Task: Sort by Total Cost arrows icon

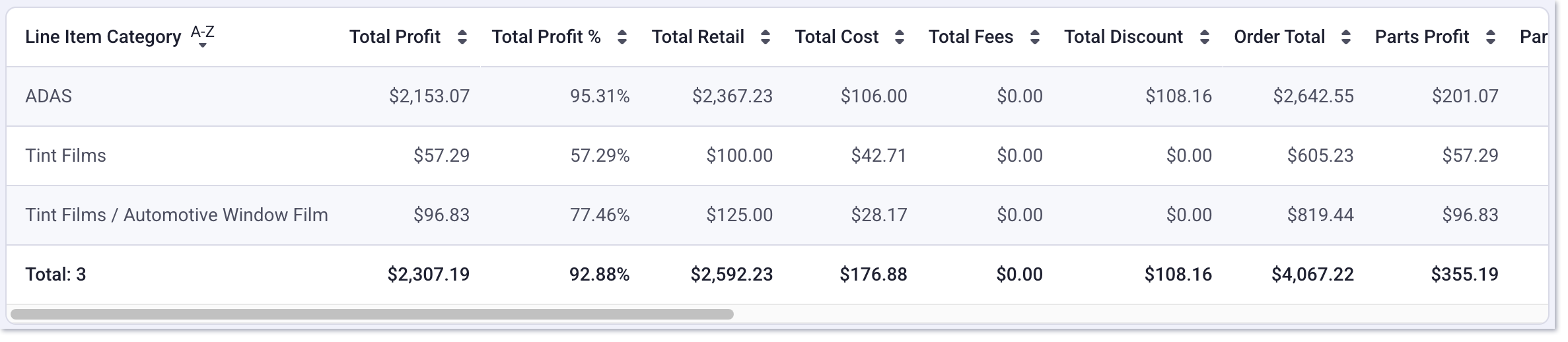Action: (x=900, y=37)
